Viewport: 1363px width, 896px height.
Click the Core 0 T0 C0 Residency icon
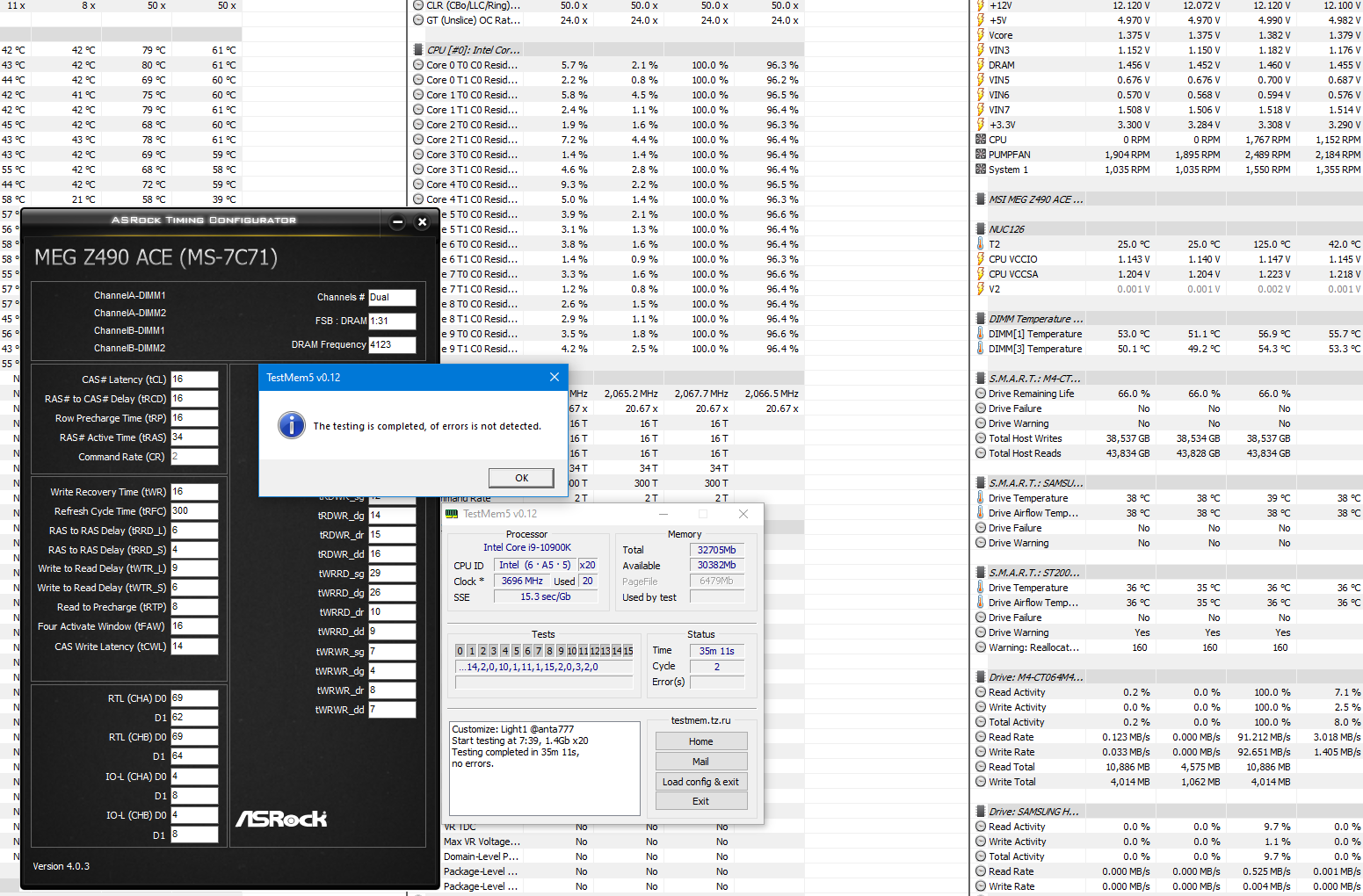pos(418,65)
